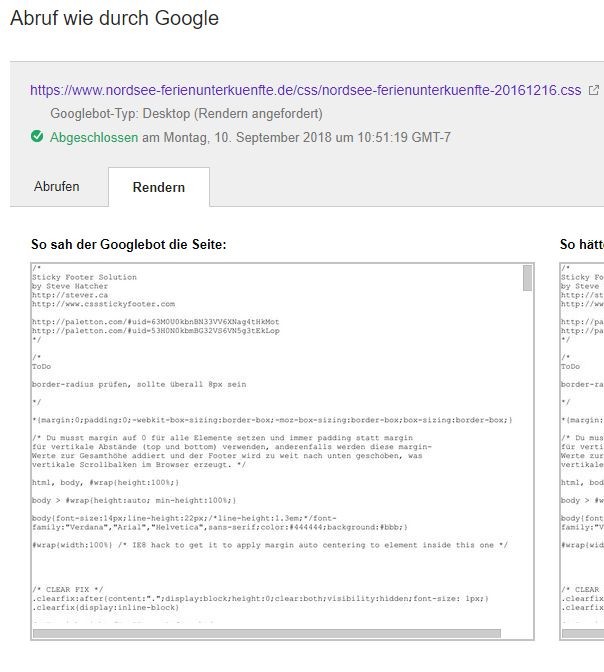This screenshot has height=672, width=604.
Task: Switch to the Abrufen tab
Action: point(57,187)
